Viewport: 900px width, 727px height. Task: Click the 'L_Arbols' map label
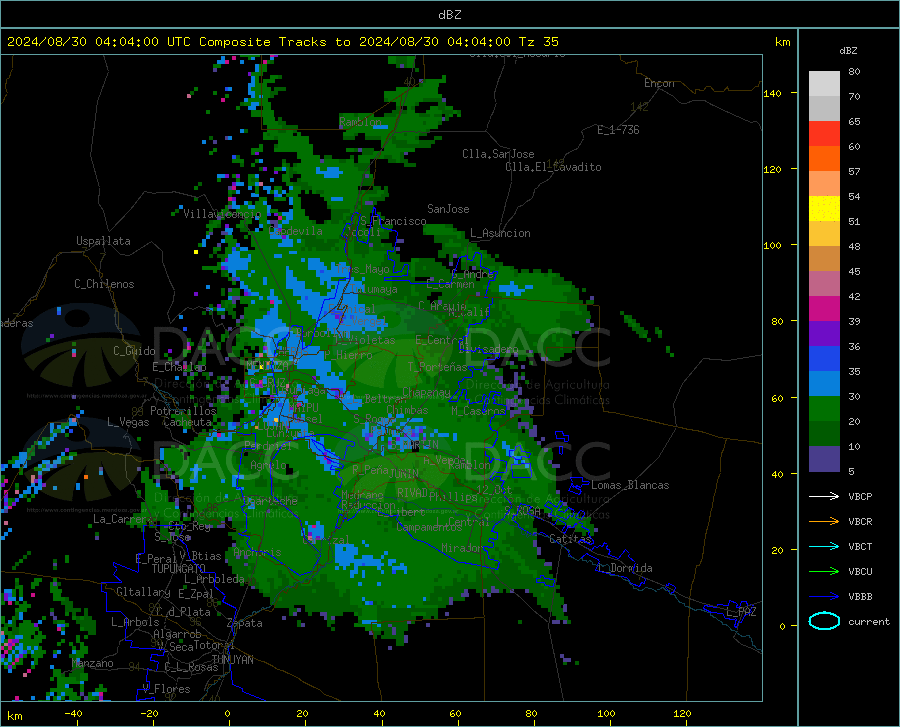(135, 622)
